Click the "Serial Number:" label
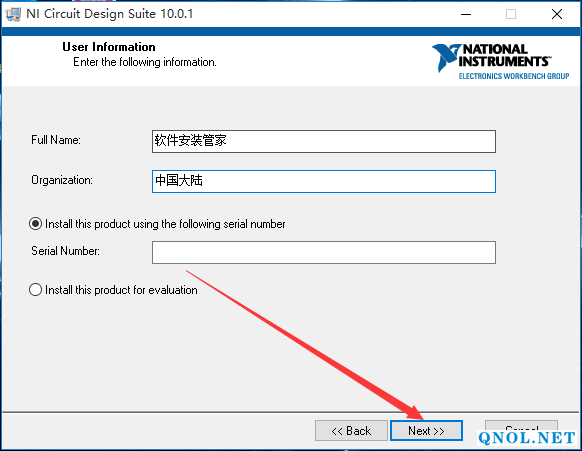Image resolution: width=582 pixels, height=451 pixels. tap(65, 251)
